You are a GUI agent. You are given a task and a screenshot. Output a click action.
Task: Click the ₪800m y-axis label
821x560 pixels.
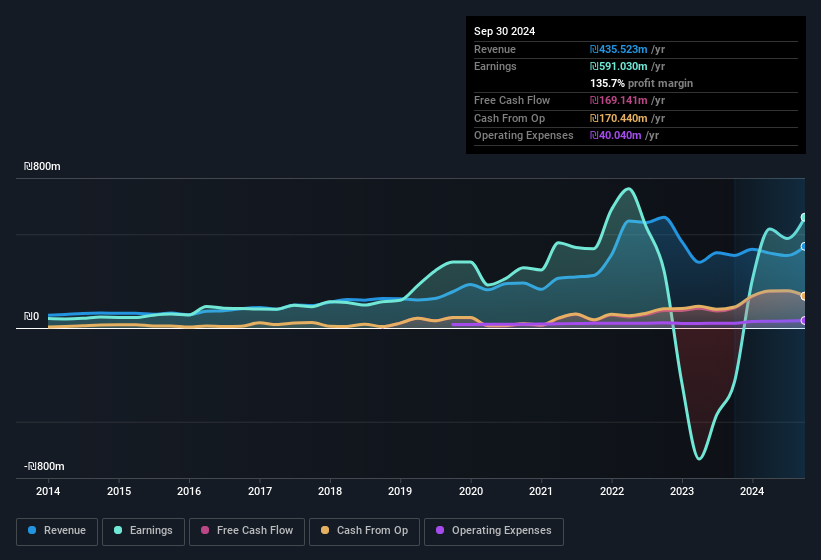coord(42,166)
